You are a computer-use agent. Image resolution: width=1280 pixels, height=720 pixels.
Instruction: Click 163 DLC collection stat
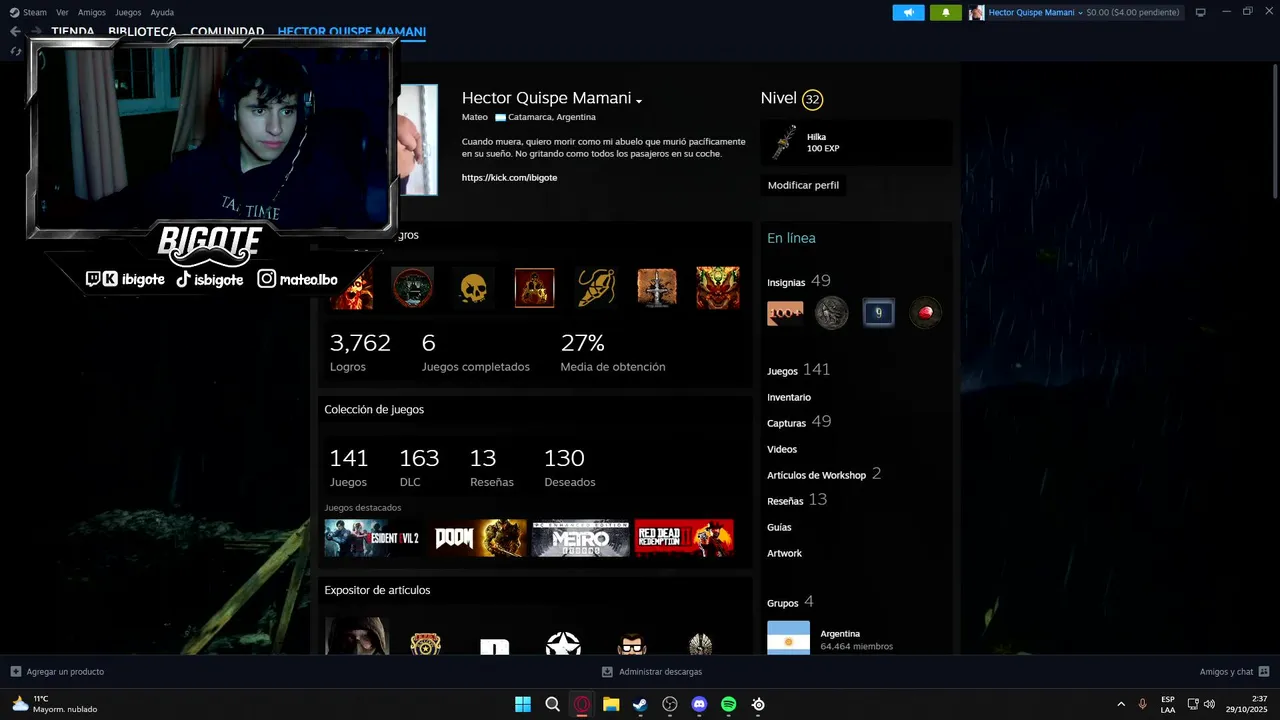click(419, 467)
